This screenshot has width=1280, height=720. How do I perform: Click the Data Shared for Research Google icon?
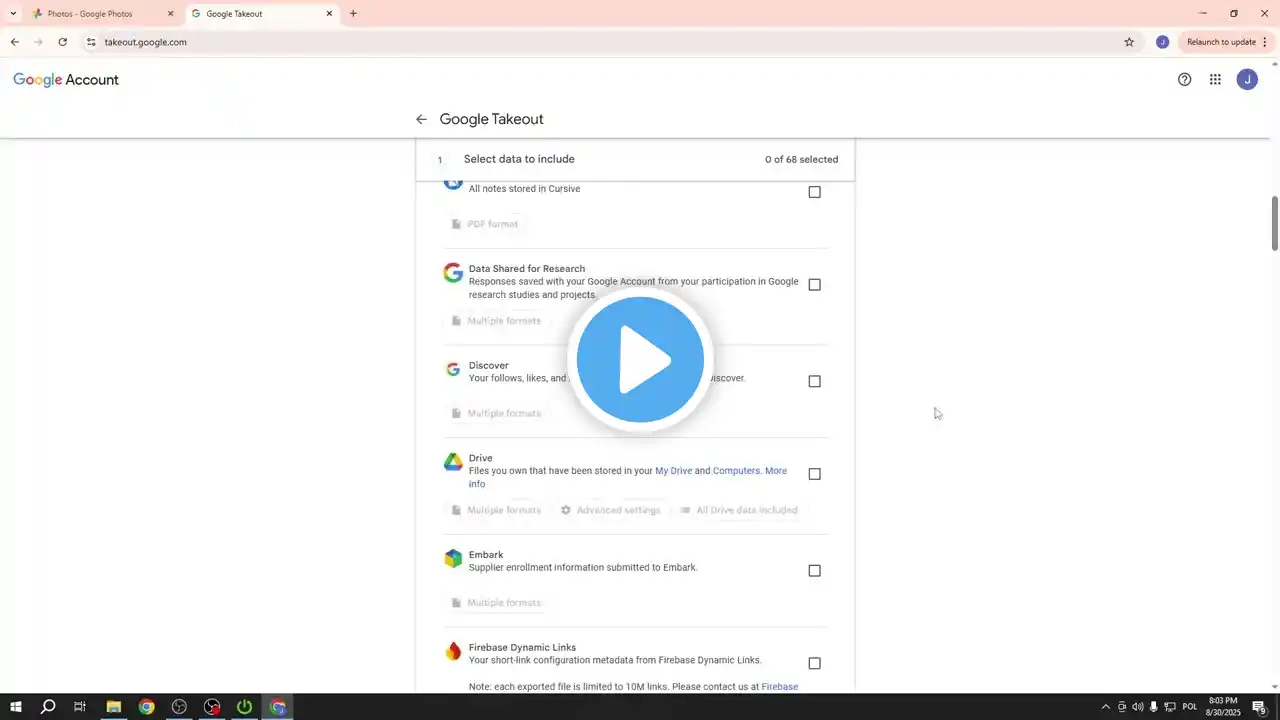(x=453, y=273)
